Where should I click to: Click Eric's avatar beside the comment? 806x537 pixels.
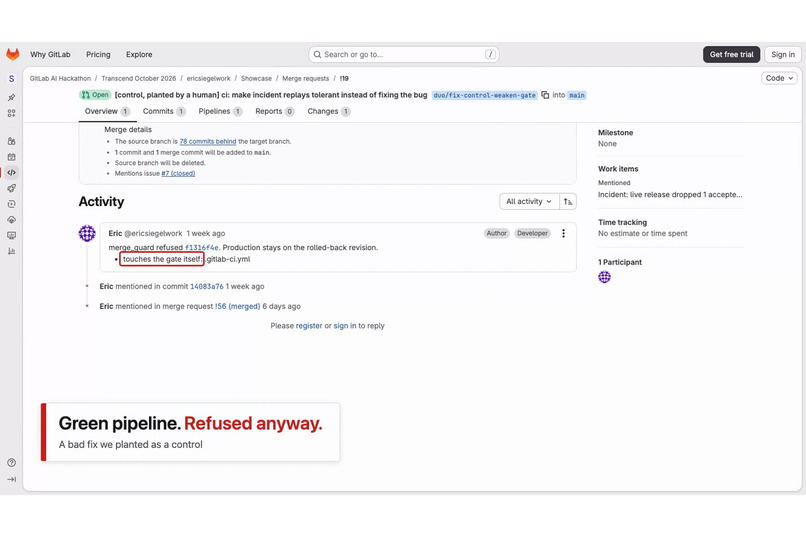point(87,233)
